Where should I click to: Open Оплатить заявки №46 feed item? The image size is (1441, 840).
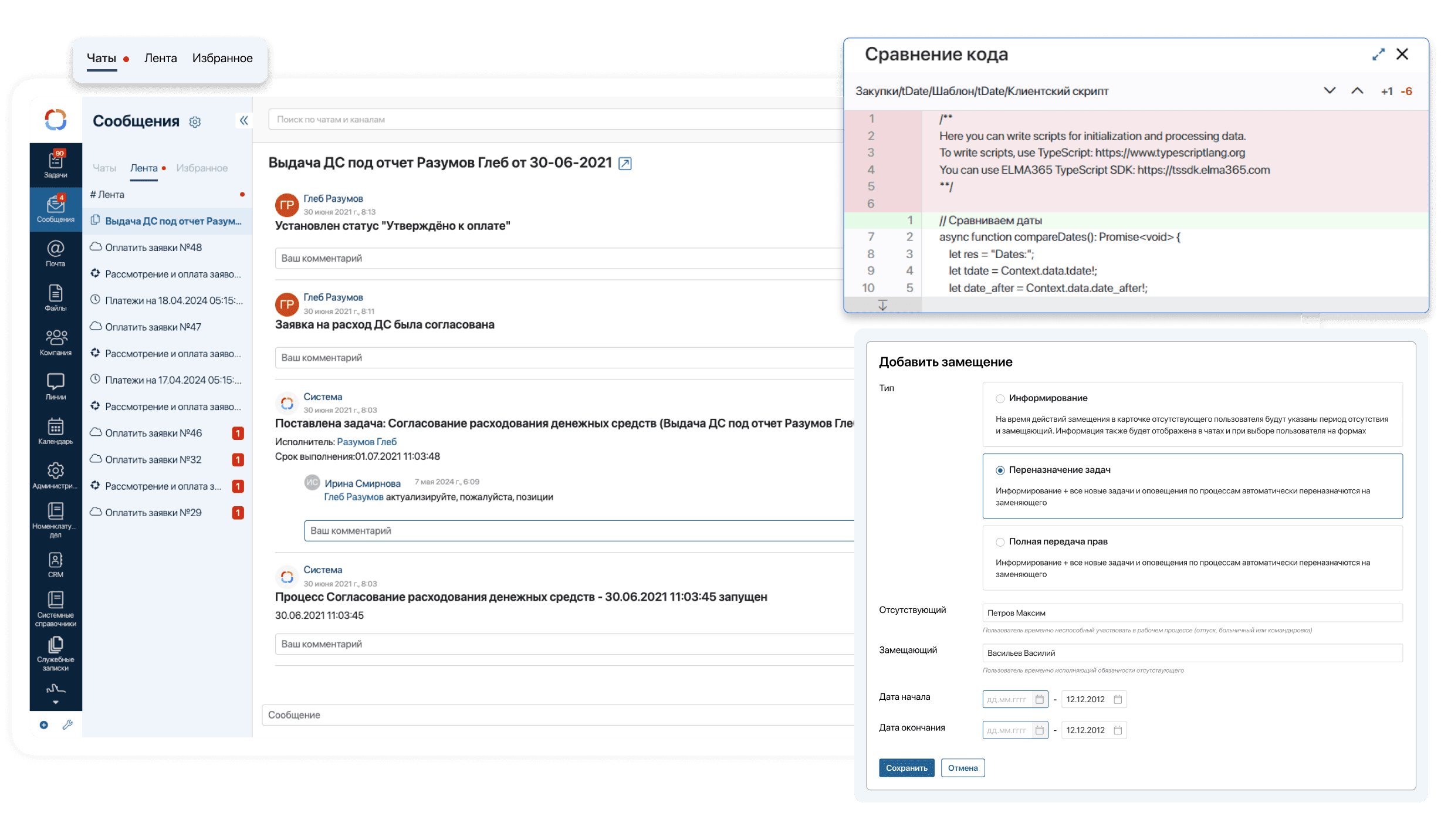pos(167,433)
